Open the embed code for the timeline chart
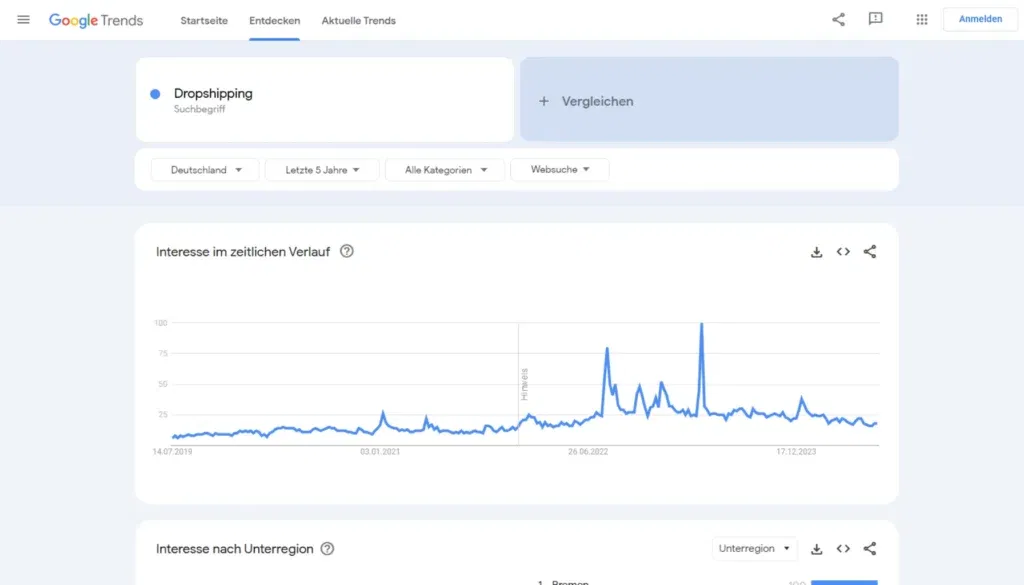Image resolution: width=1024 pixels, height=585 pixels. click(843, 252)
